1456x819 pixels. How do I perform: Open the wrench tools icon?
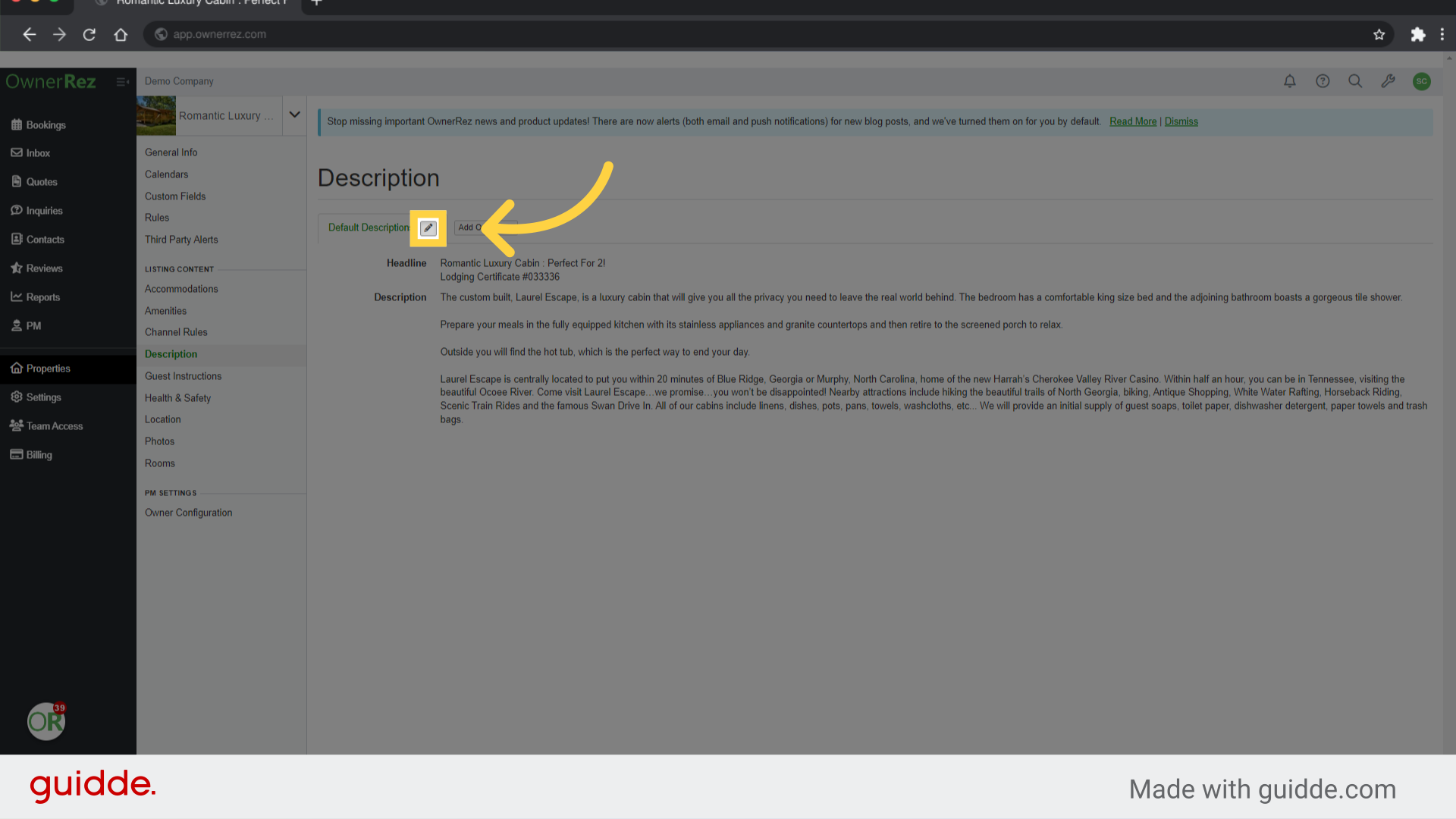[x=1388, y=81]
